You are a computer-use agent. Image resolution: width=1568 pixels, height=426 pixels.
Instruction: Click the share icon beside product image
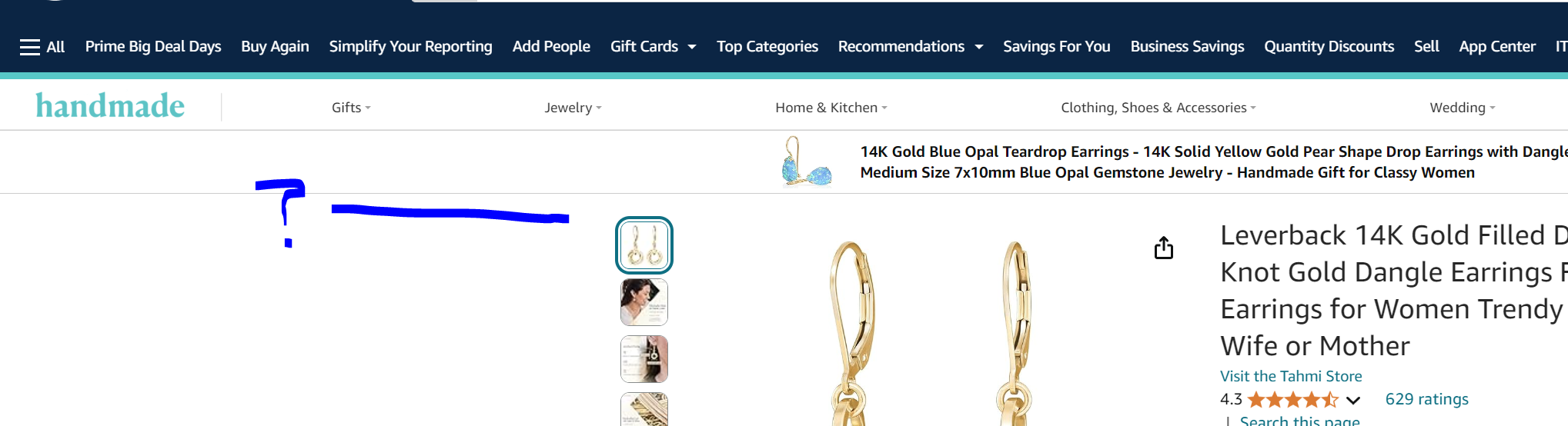coord(1164,248)
